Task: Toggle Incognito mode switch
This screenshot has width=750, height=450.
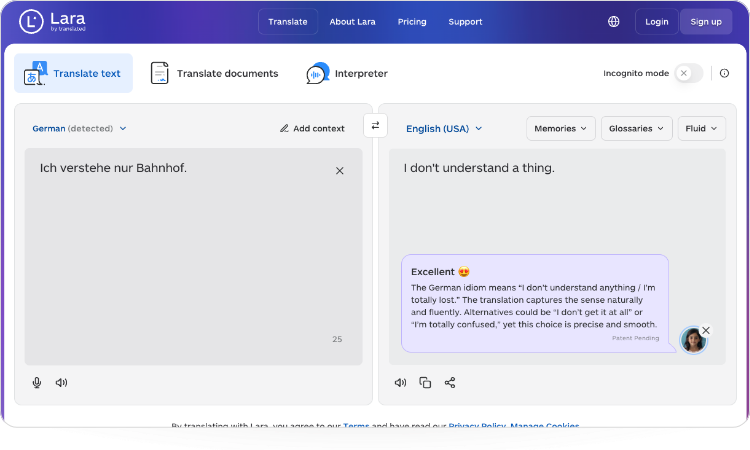Action: [x=689, y=73]
